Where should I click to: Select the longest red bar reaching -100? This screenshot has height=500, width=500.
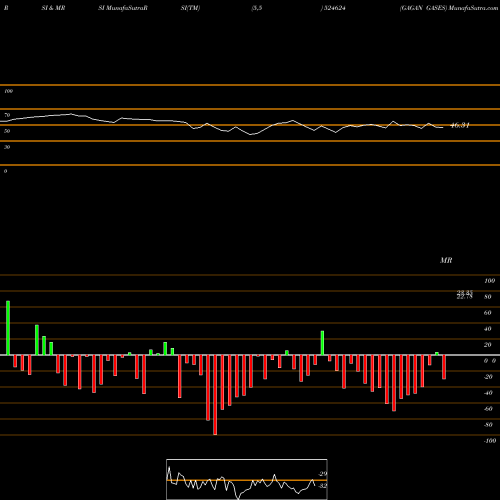point(215,395)
